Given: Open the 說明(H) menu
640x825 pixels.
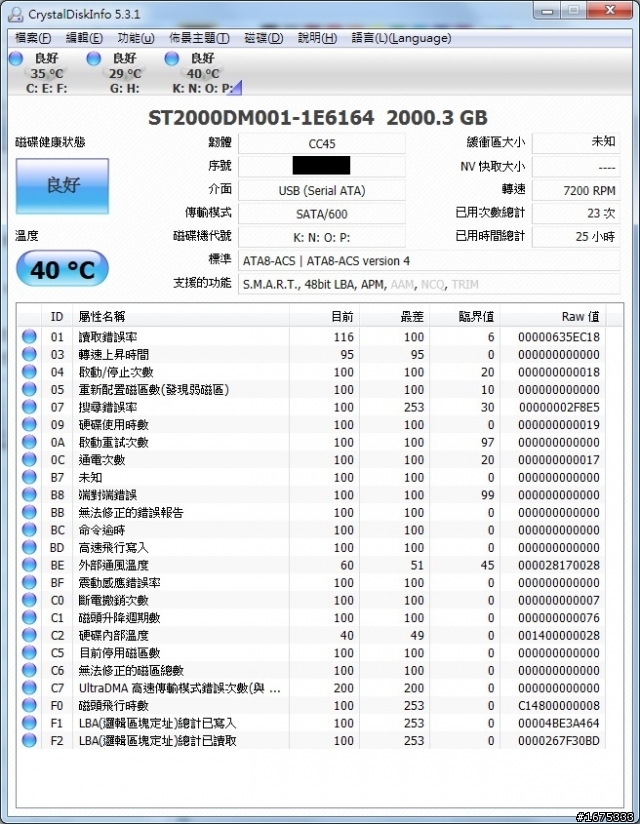Looking at the screenshot, I should pos(317,38).
